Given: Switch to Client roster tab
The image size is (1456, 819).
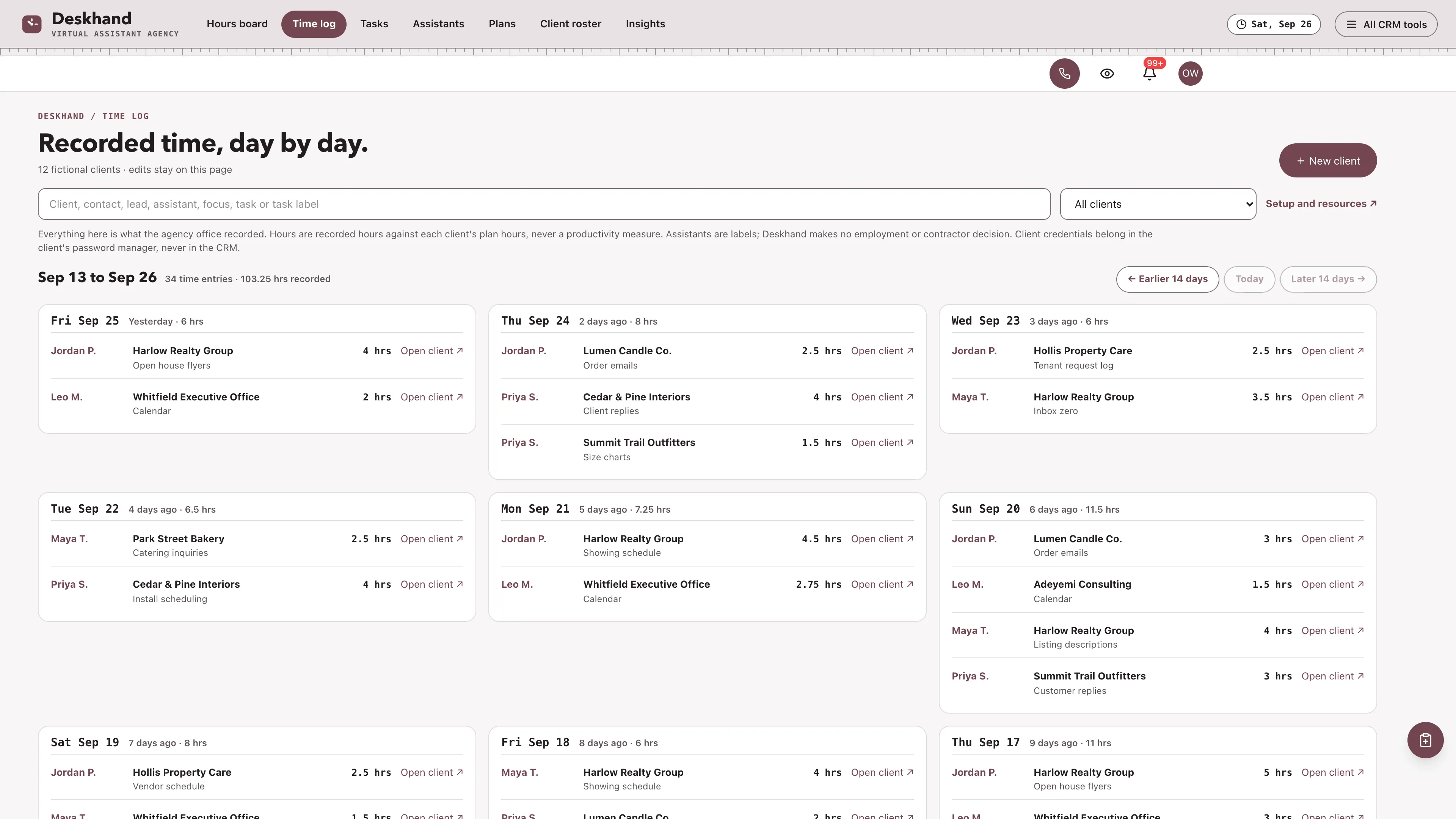Looking at the screenshot, I should 570,24.
